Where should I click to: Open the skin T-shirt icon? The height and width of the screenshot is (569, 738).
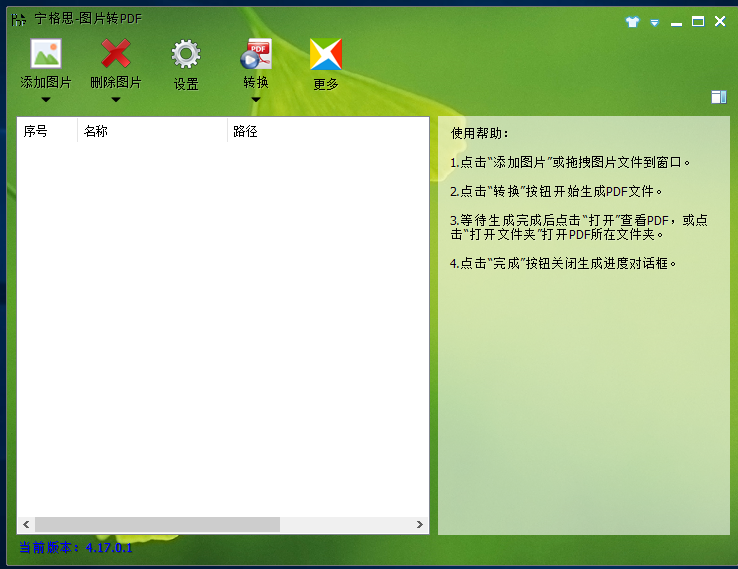tap(633, 22)
